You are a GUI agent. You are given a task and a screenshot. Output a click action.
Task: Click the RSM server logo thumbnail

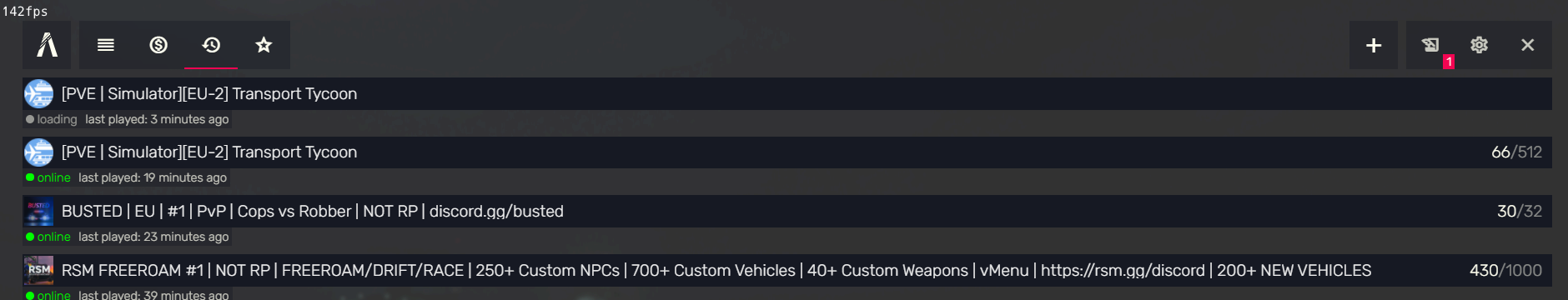point(38,270)
